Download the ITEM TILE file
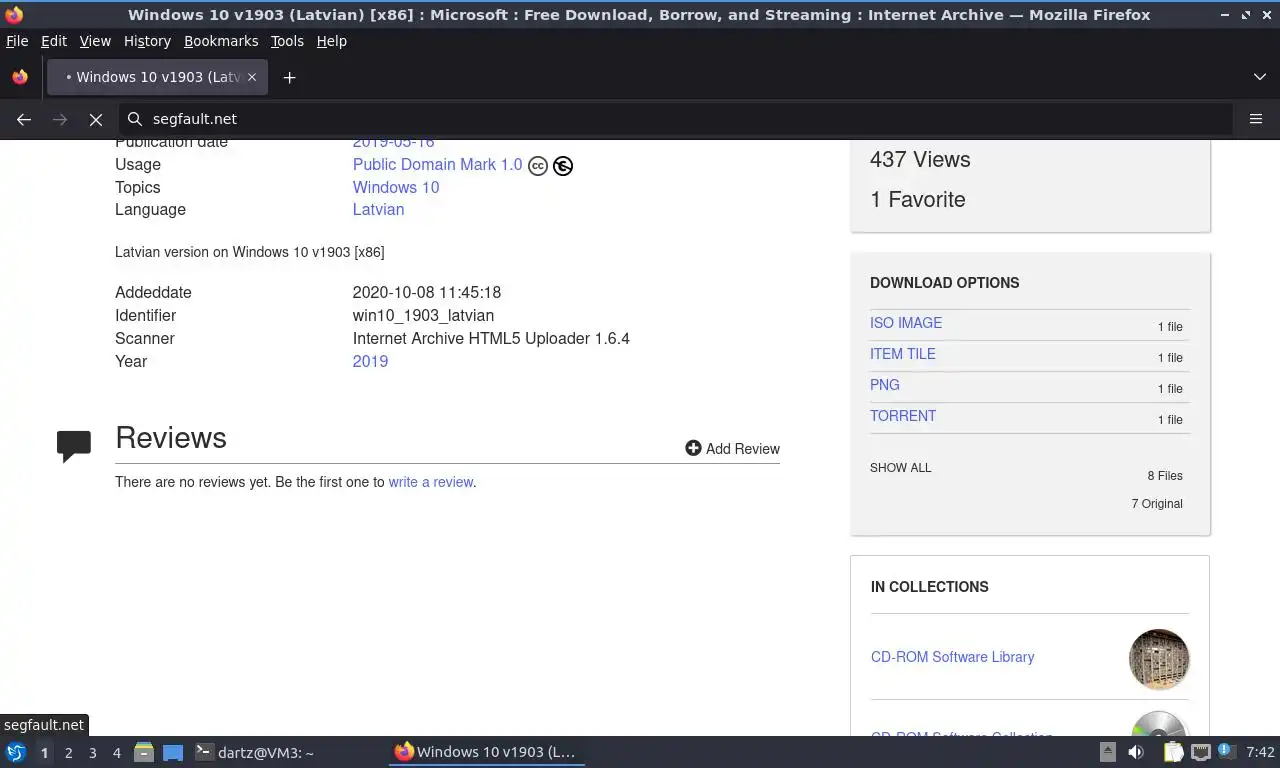Screen dimensions: 1280x768 [903, 354]
